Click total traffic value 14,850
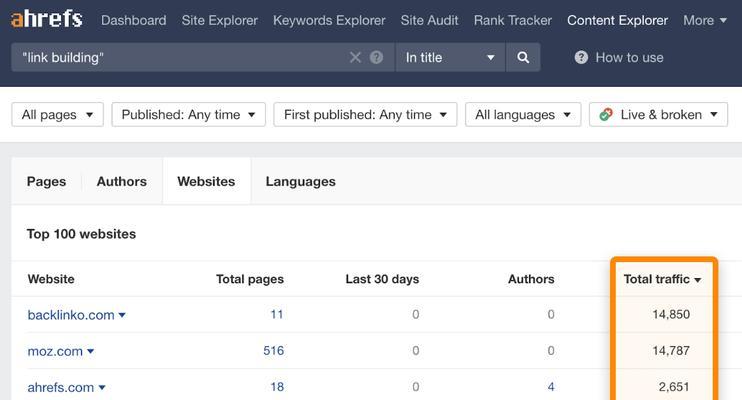 click(671, 314)
